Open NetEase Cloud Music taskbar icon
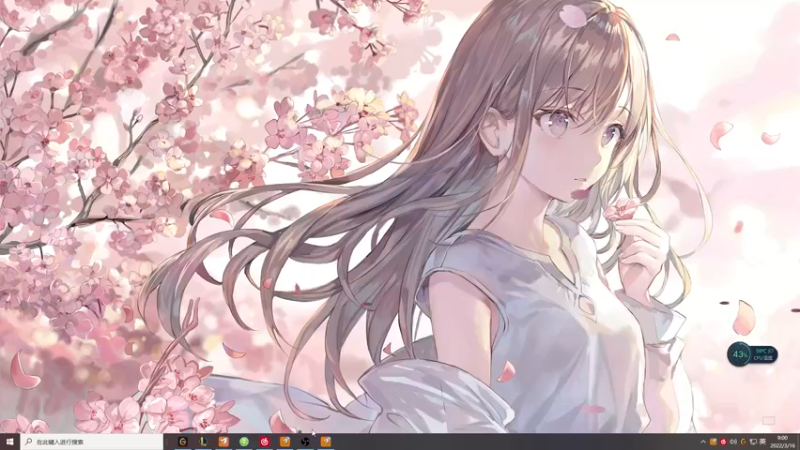800x450 pixels. tap(264, 442)
